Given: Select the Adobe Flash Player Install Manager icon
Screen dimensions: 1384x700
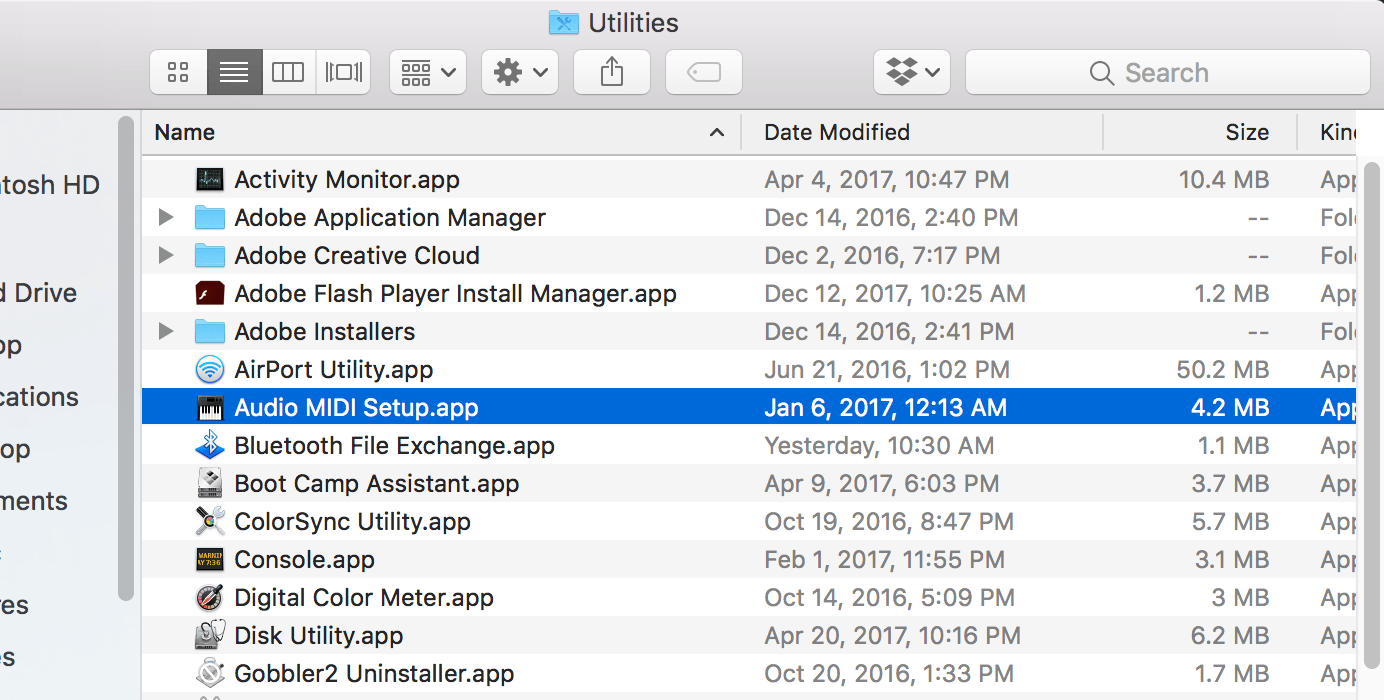Looking at the screenshot, I should pos(210,294).
